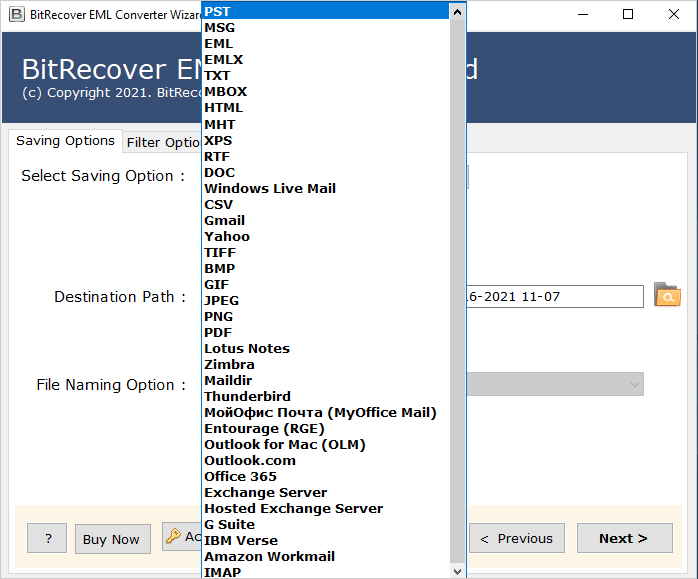Click the Destination Path text field
This screenshot has height=579, width=698.
555,296
